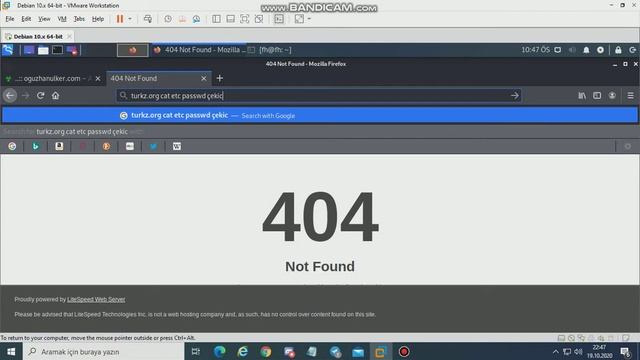Image resolution: width=640 pixels, height=360 pixels.
Task: Open the VMware console view
Action: click(279, 19)
